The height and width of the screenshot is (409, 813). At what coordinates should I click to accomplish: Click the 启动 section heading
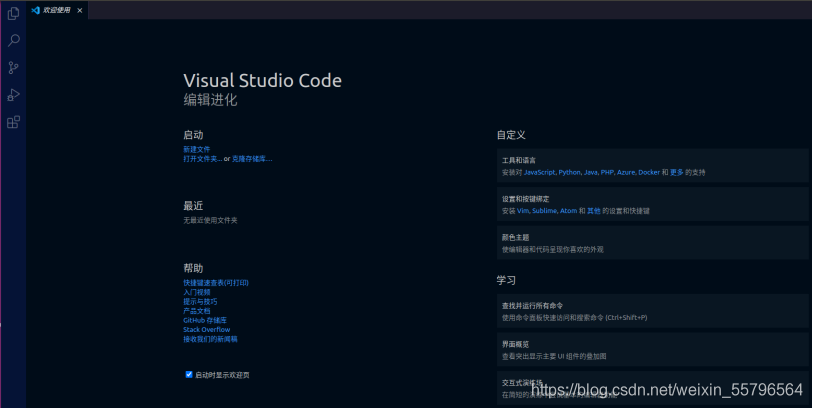tap(193, 135)
